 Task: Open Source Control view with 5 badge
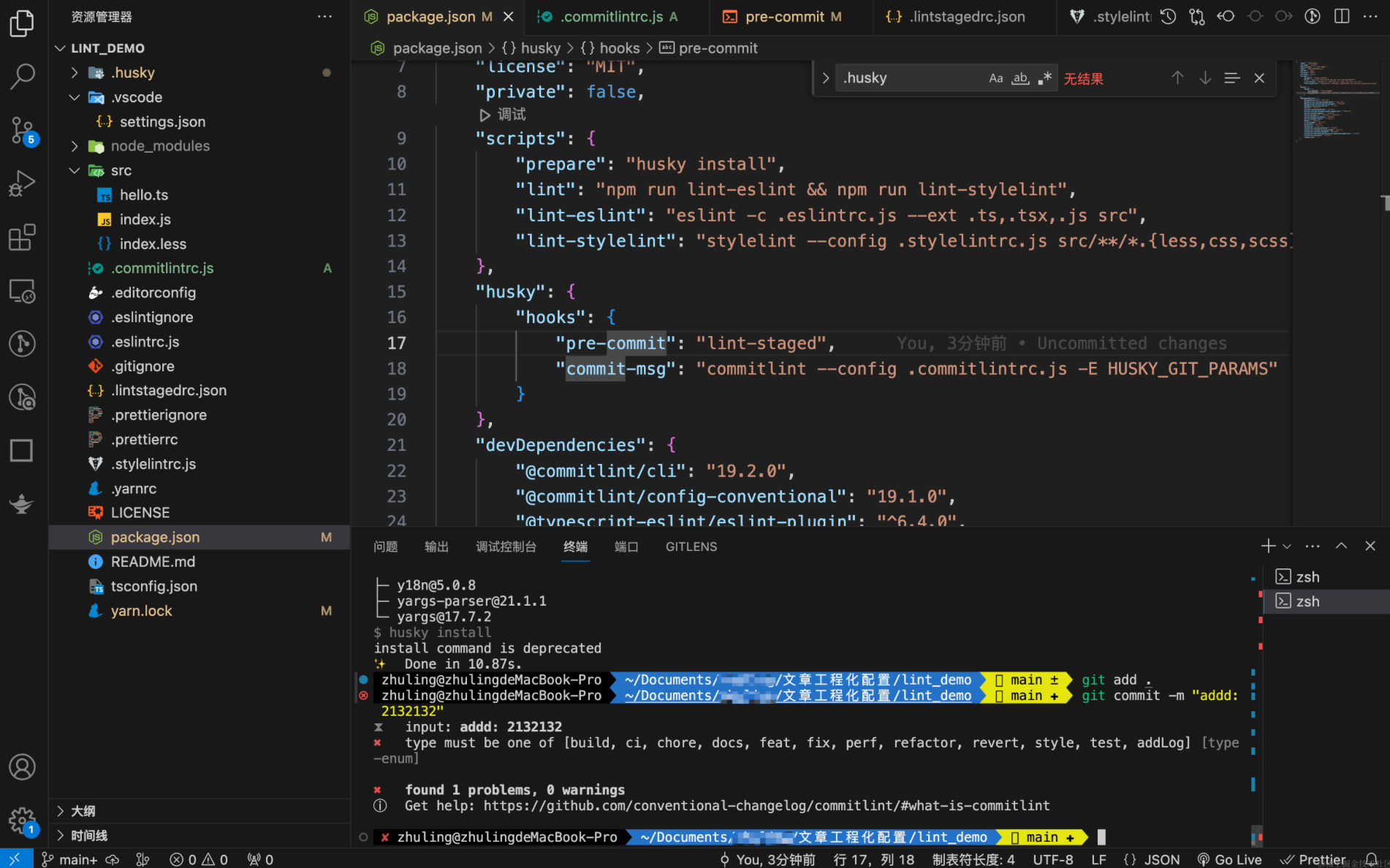pyautogui.click(x=22, y=131)
